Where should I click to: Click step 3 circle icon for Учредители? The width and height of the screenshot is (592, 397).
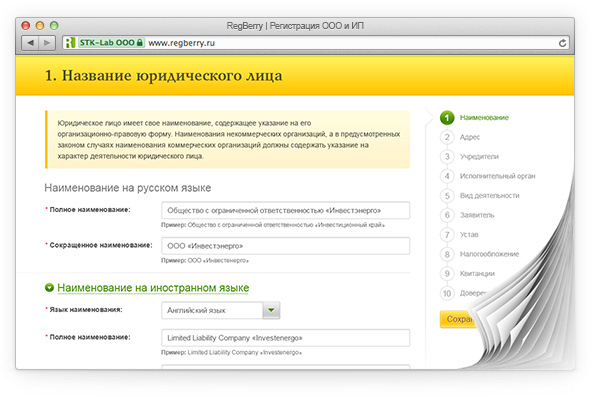[447, 157]
